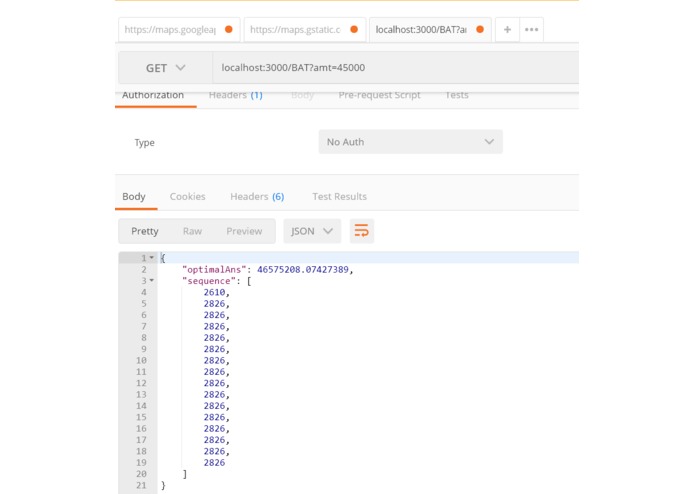Click line number 21 in the gutter
Image resolution: width=695 pixels, height=494 pixels.
[x=141, y=486]
